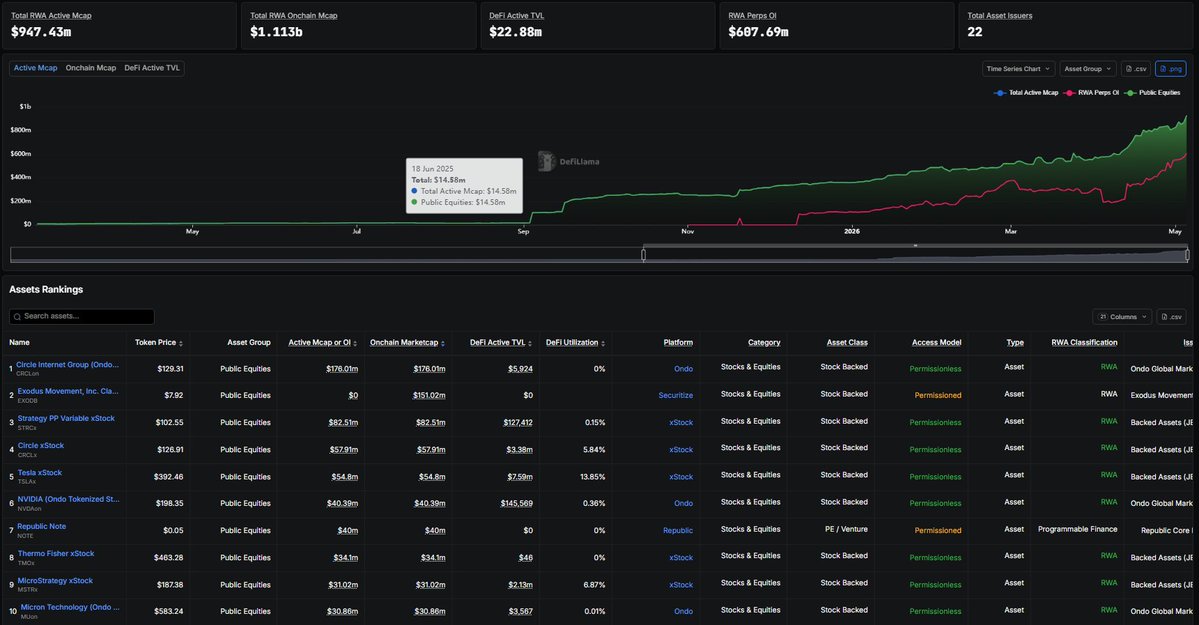Toggle Total Active Mcap series in legend

(x=1026, y=93)
